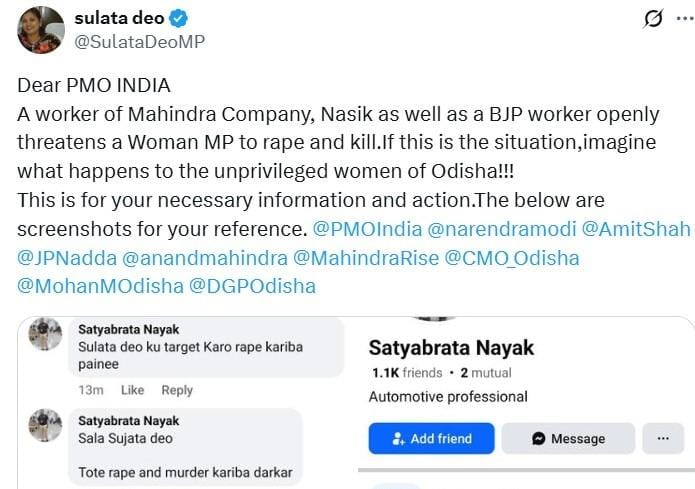Click the Message button

[568, 438]
